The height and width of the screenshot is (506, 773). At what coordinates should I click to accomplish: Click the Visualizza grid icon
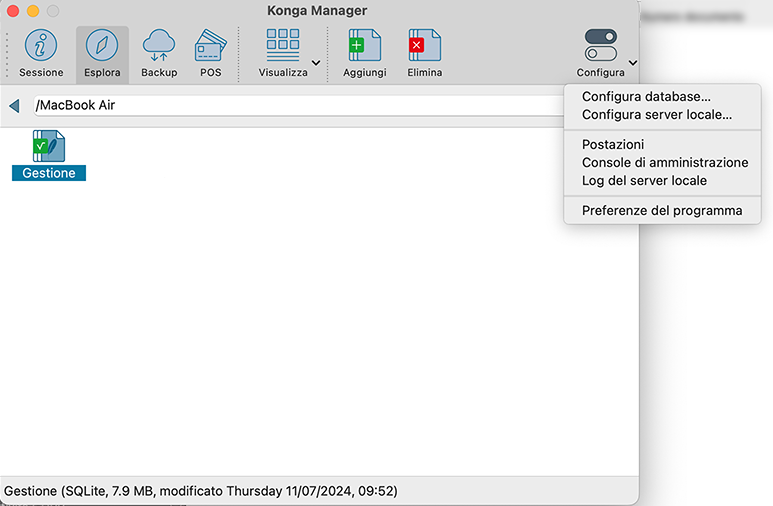point(283,46)
